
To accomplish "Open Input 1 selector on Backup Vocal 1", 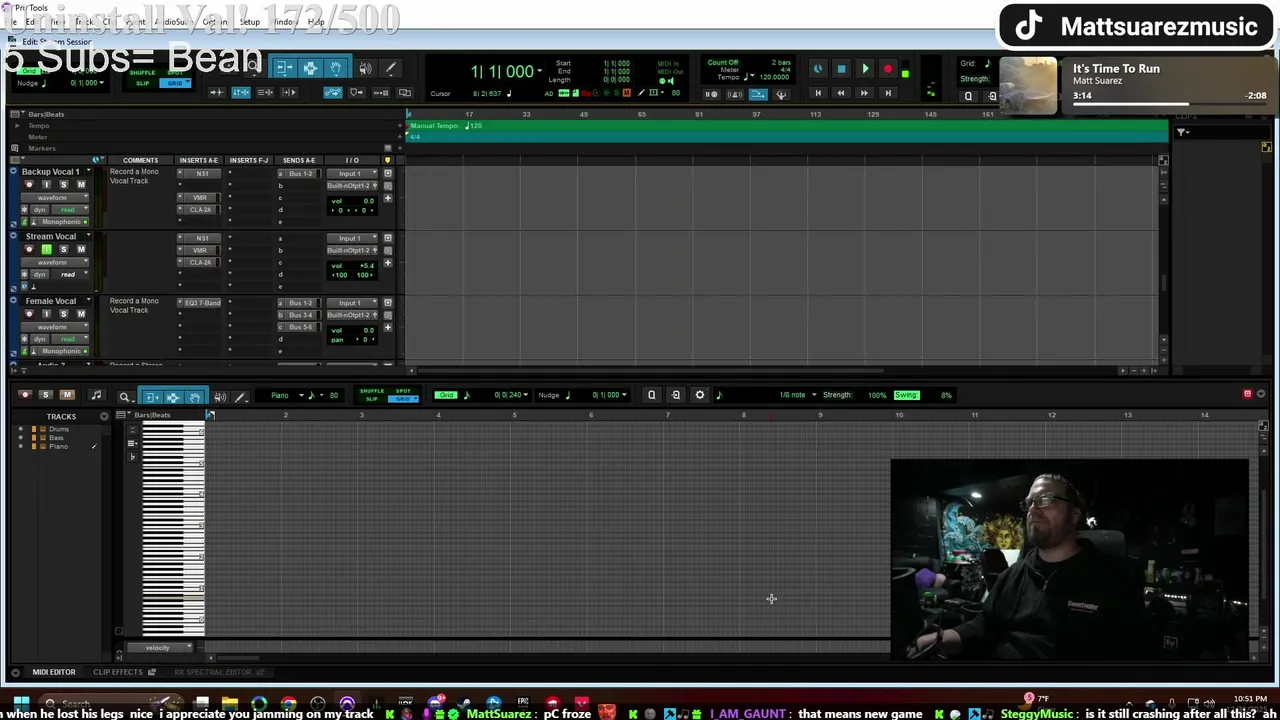I will pyautogui.click(x=352, y=173).
